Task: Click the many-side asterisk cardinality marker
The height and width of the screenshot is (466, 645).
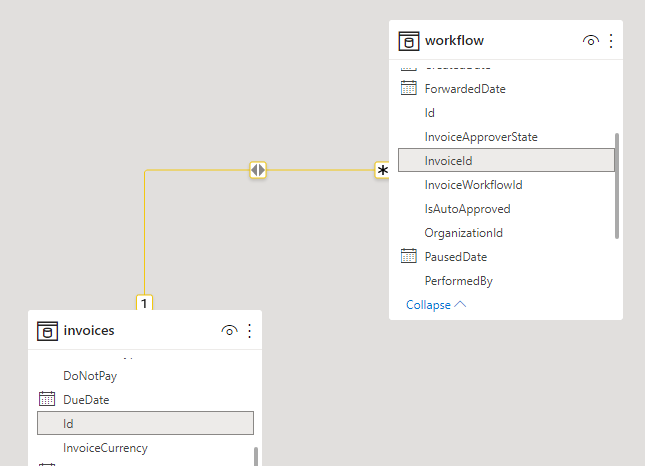Action: pyautogui.click(x=382, y=171)
